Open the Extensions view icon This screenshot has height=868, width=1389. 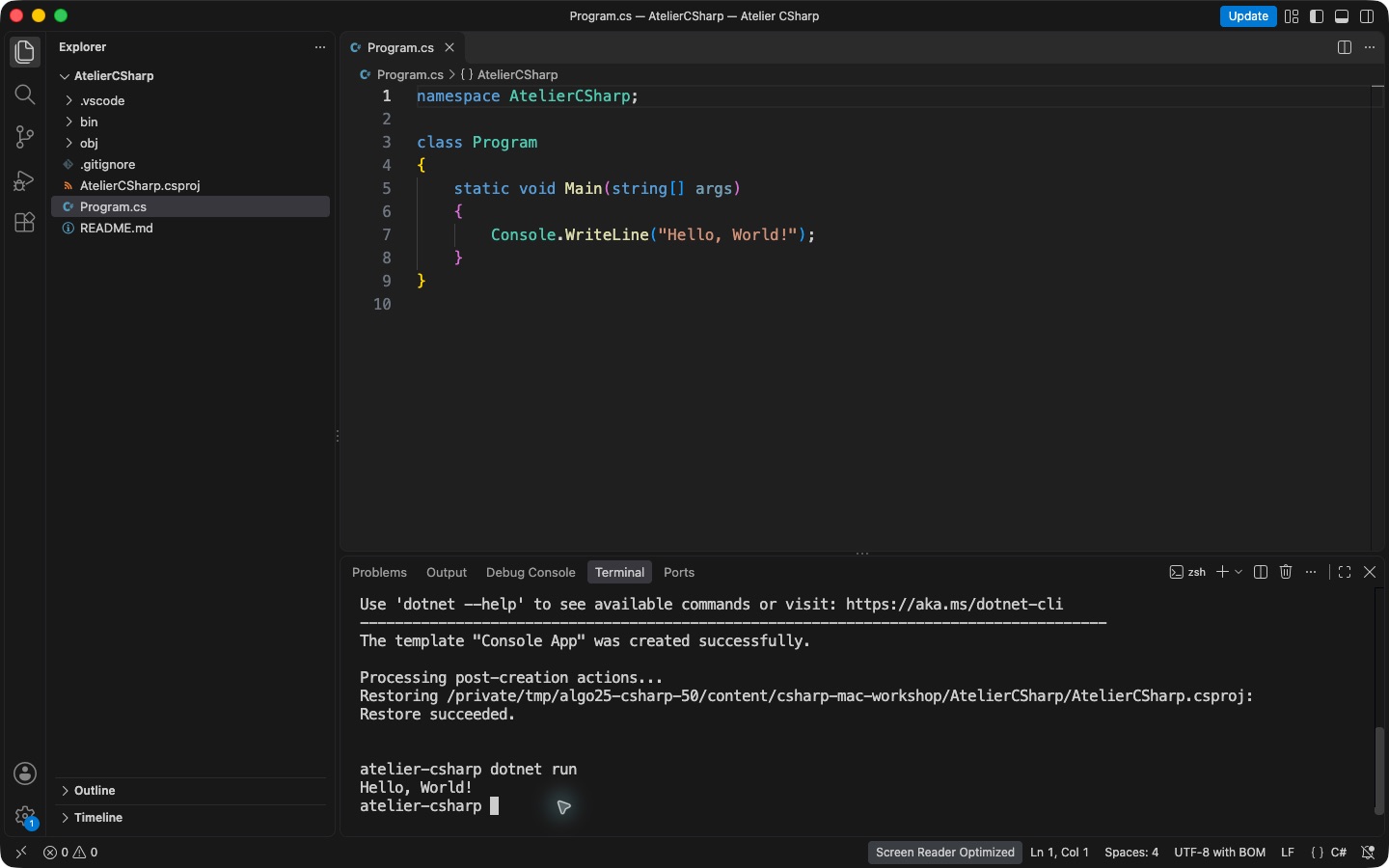pyautogui.click(x=25, y=223)
